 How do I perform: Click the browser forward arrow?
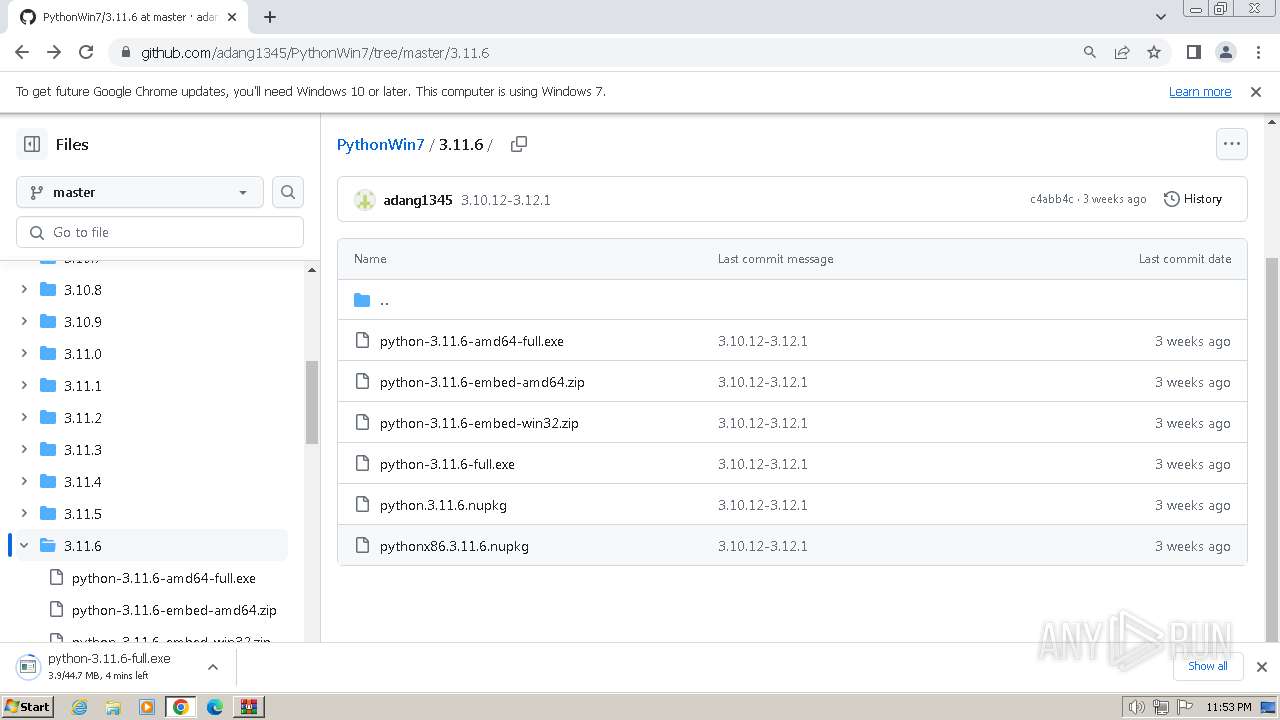point(54,53)
